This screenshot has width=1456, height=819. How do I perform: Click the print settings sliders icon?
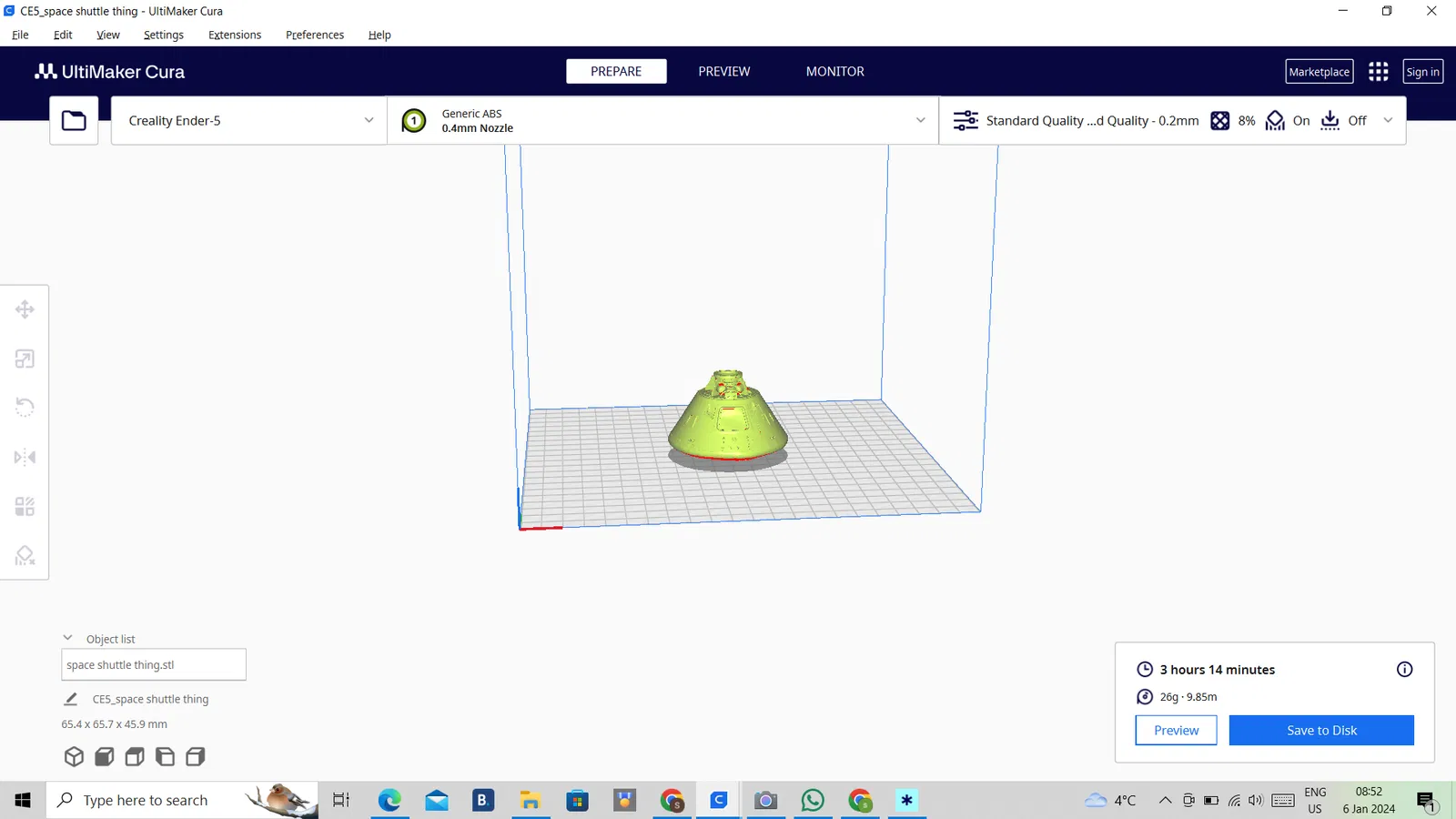966,120
